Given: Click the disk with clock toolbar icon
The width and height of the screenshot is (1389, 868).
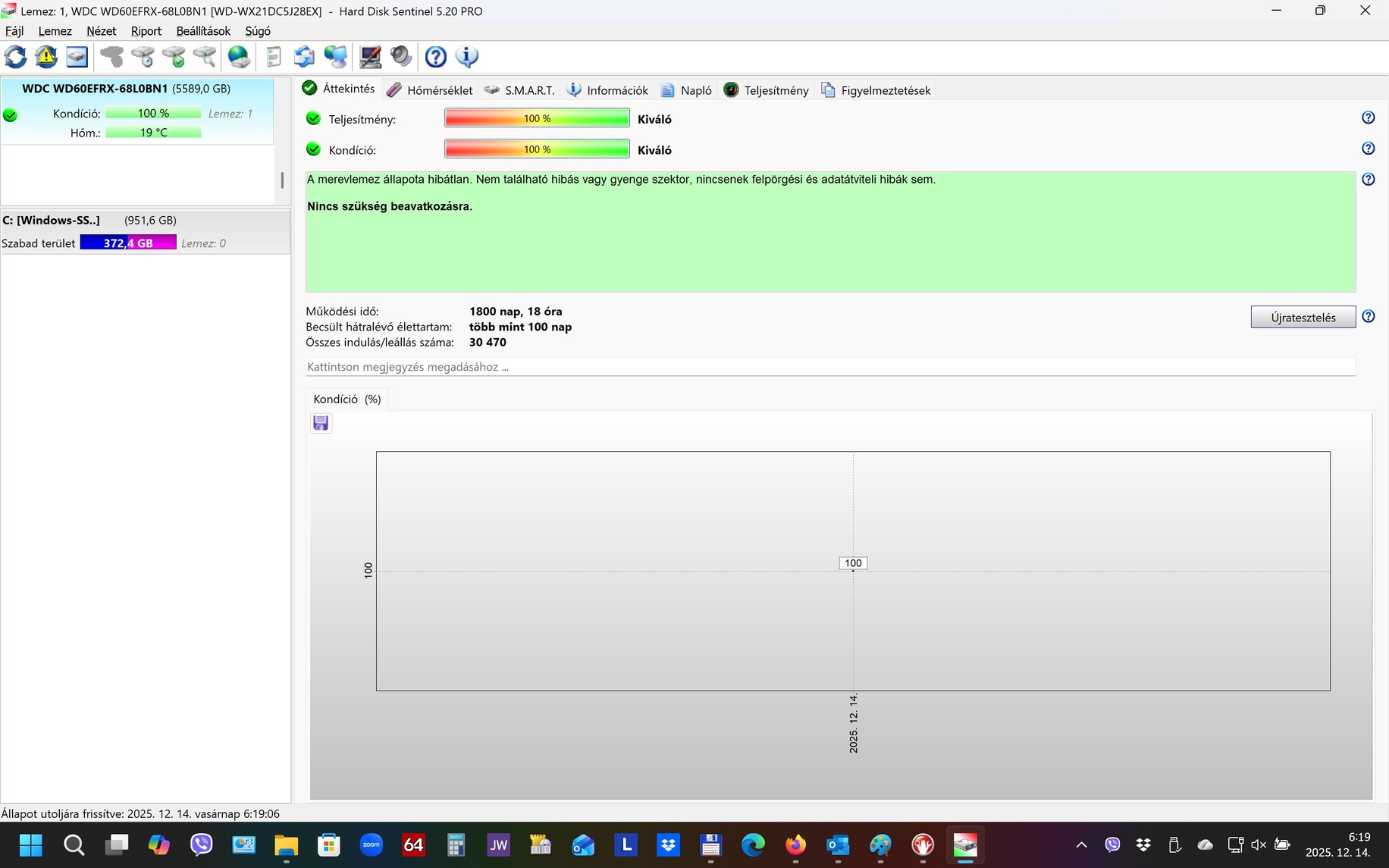Looking at the screenshot, I should click(x=143, y=57).
